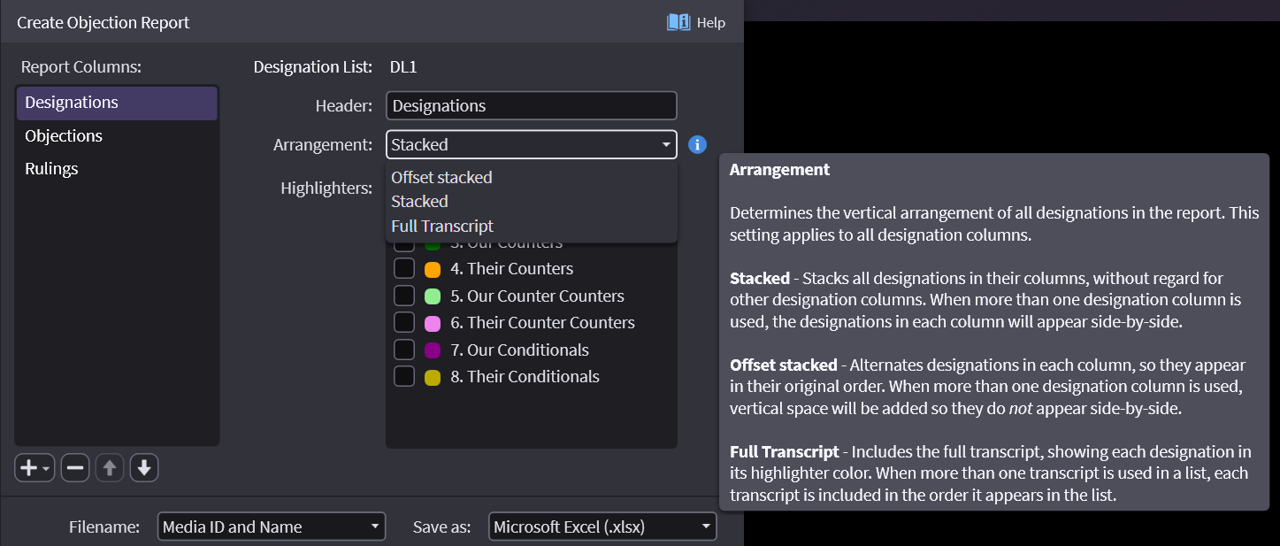Viewport: 1280px width, 546px height.
Task: Select Rulings in Report Columns
Action: 52,169
